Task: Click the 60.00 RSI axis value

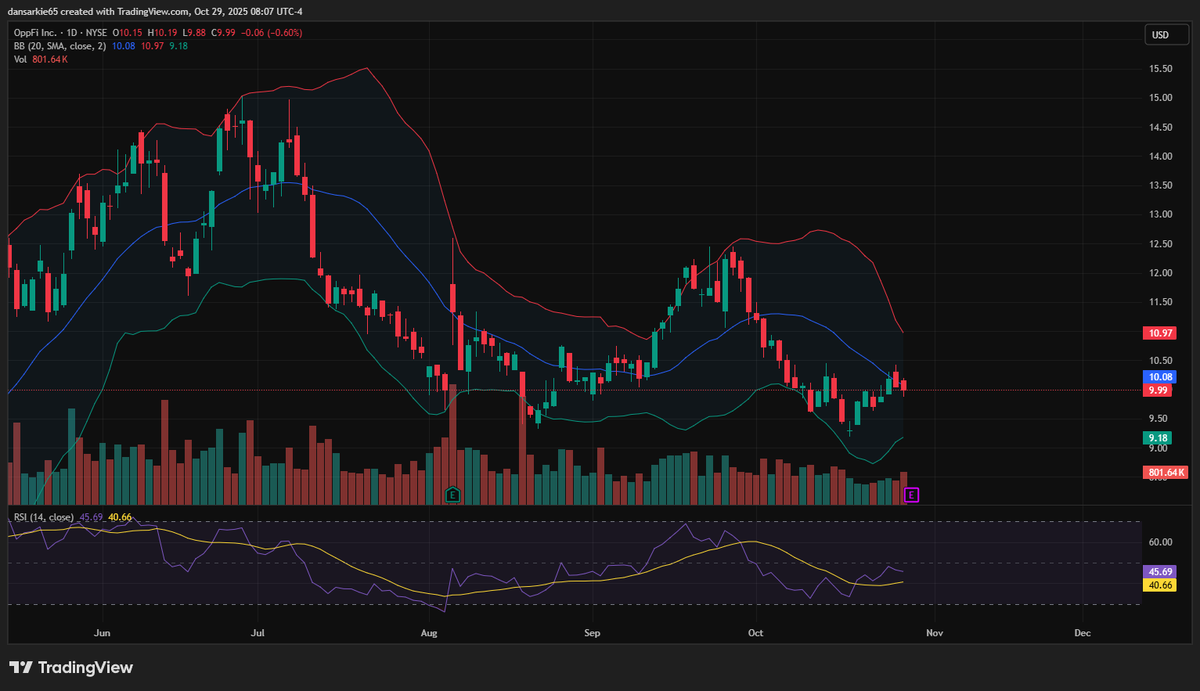Action: click(1160, 543)
